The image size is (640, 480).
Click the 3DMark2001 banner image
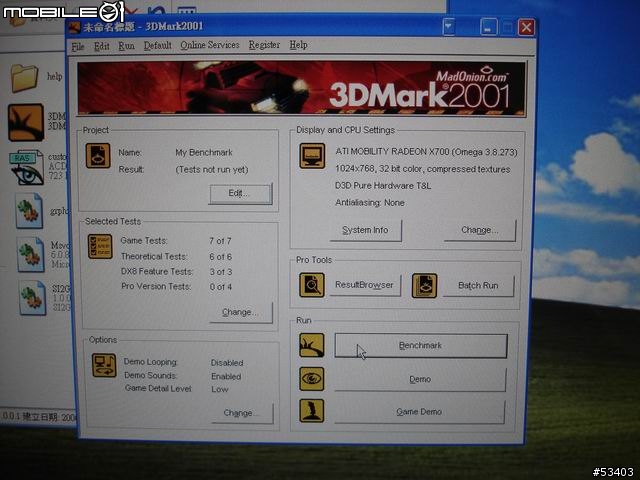[301, 88]
